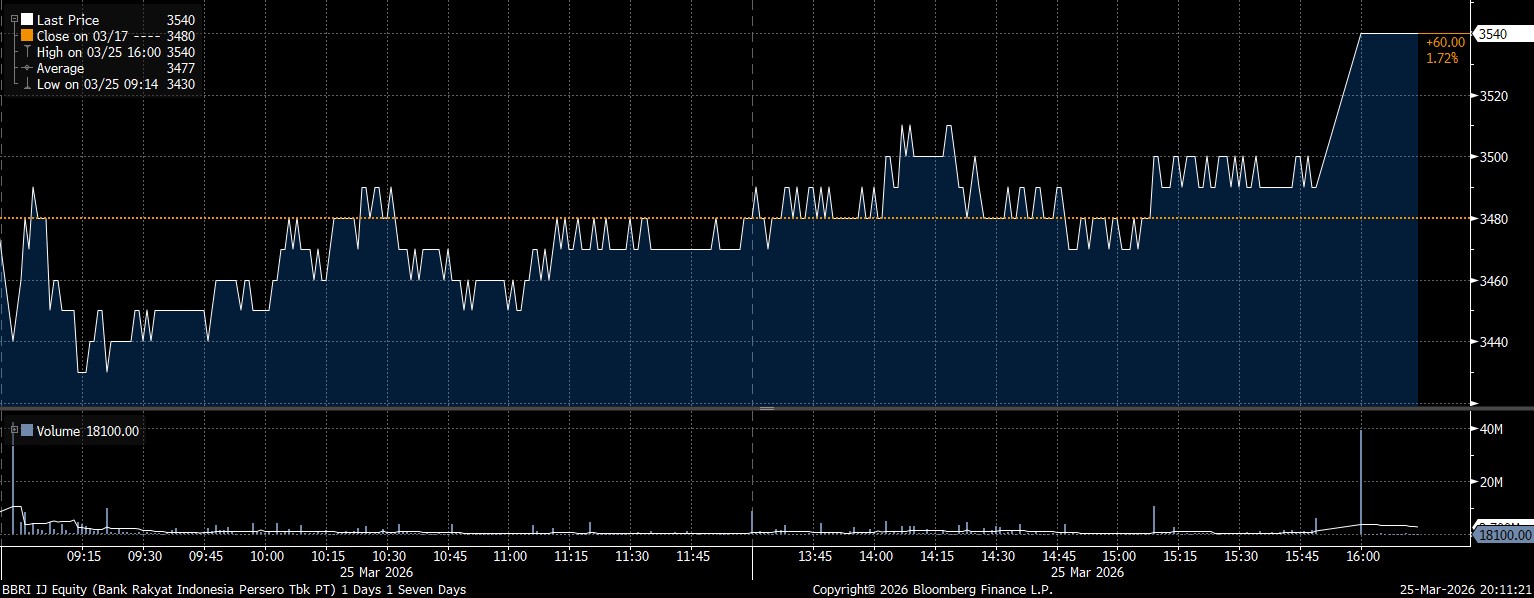Click the High marker icon in legend
Image resolution: width=1534 pixels, height=598 pixels.
coord(27,52)
